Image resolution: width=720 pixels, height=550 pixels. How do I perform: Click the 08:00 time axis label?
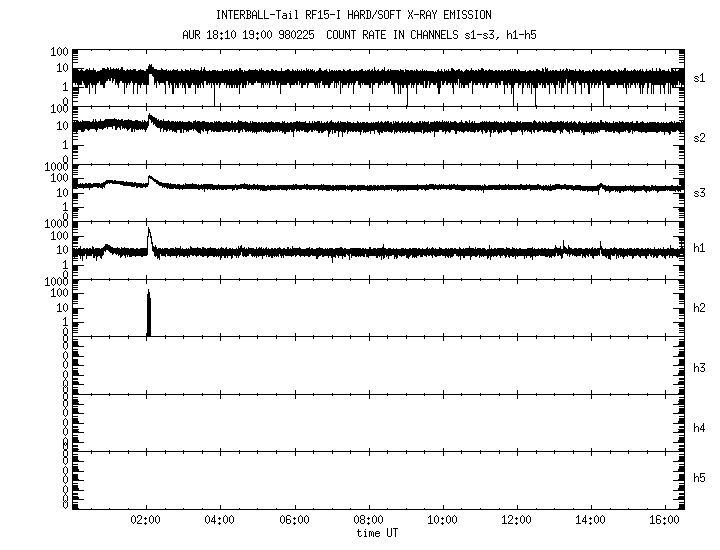click(x=368, y=520)
